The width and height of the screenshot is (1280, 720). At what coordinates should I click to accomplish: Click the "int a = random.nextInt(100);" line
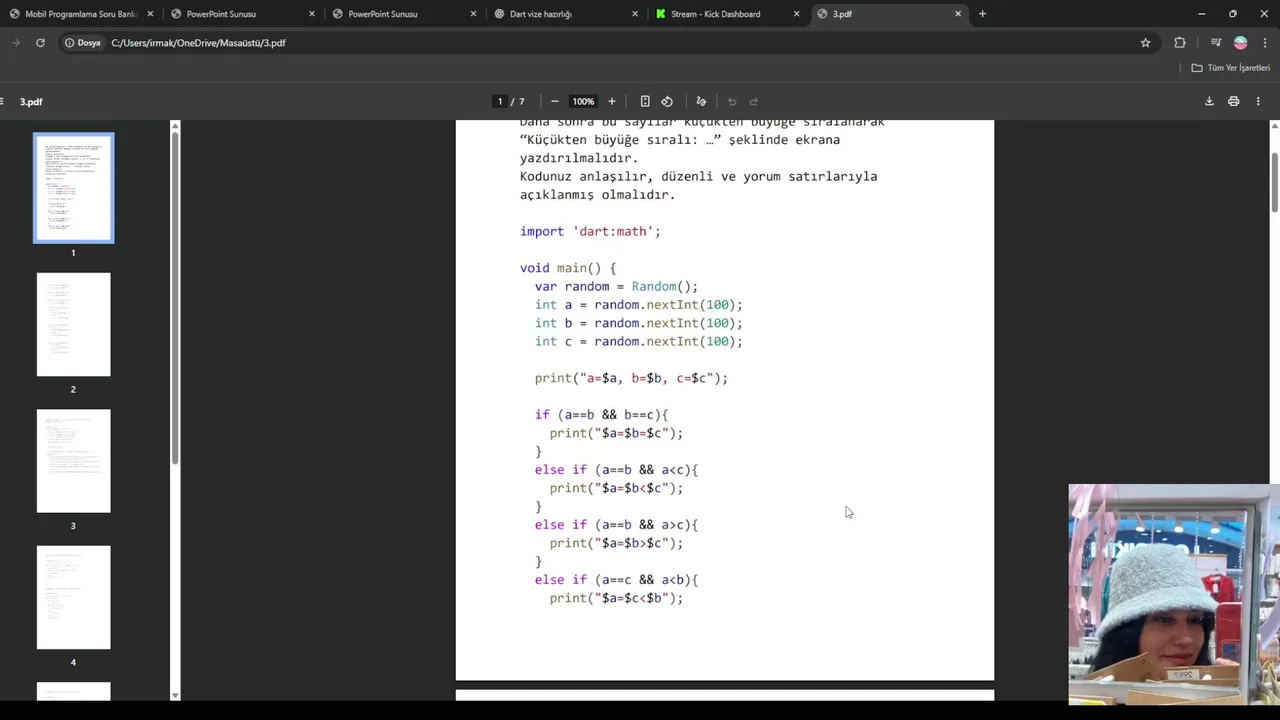(638, 304)
